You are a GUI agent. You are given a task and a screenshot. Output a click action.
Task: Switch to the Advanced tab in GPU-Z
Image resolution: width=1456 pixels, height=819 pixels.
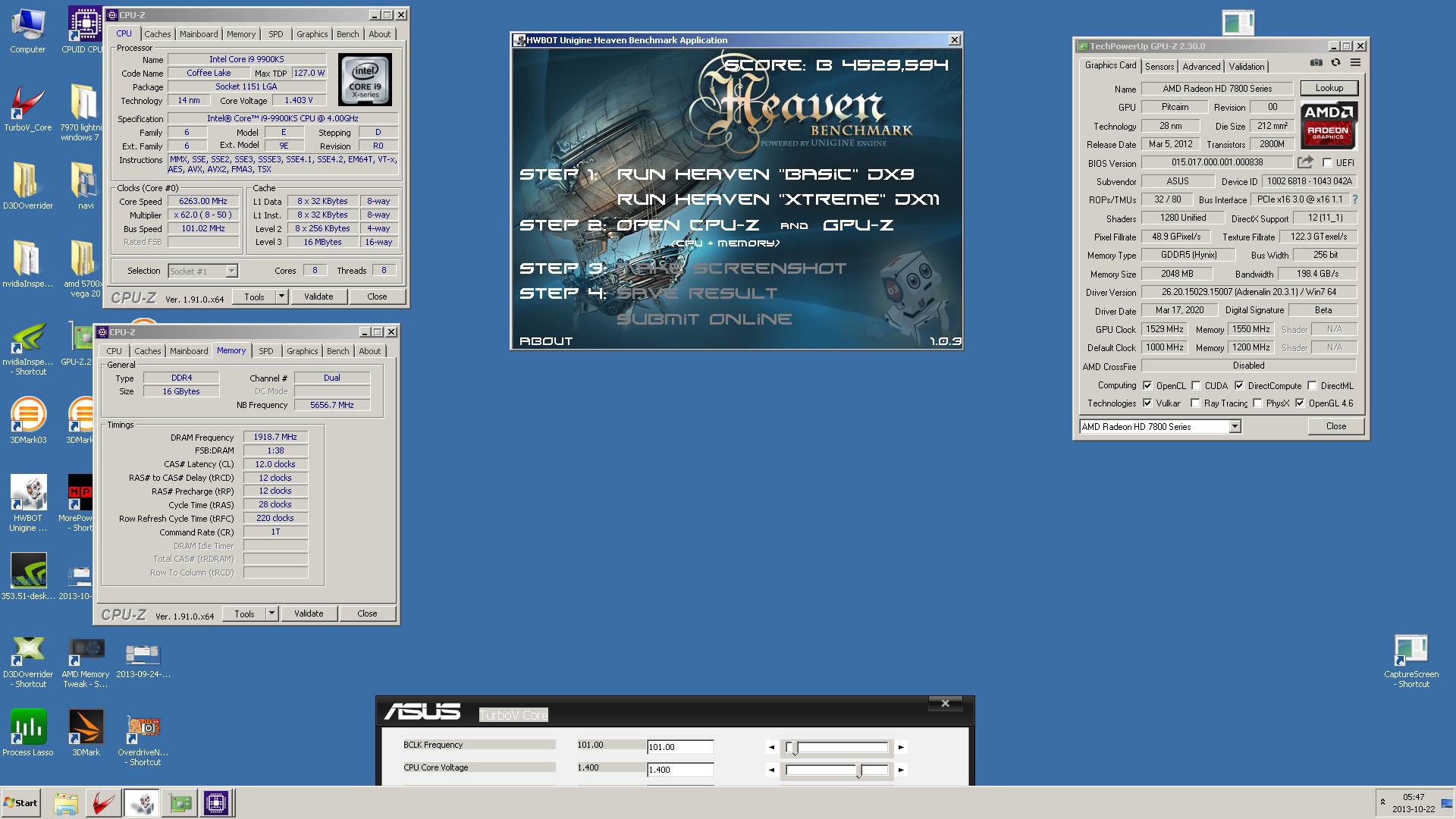[x=1201, y=67]
